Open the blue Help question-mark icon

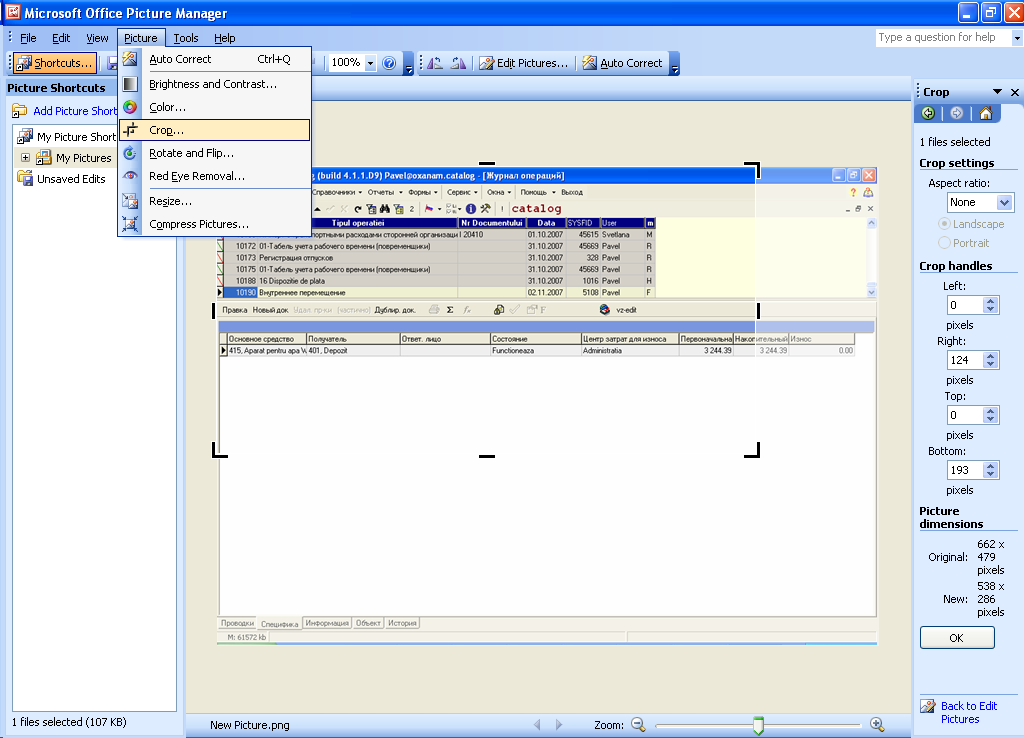pyautogui.click(x=389, y=63)
